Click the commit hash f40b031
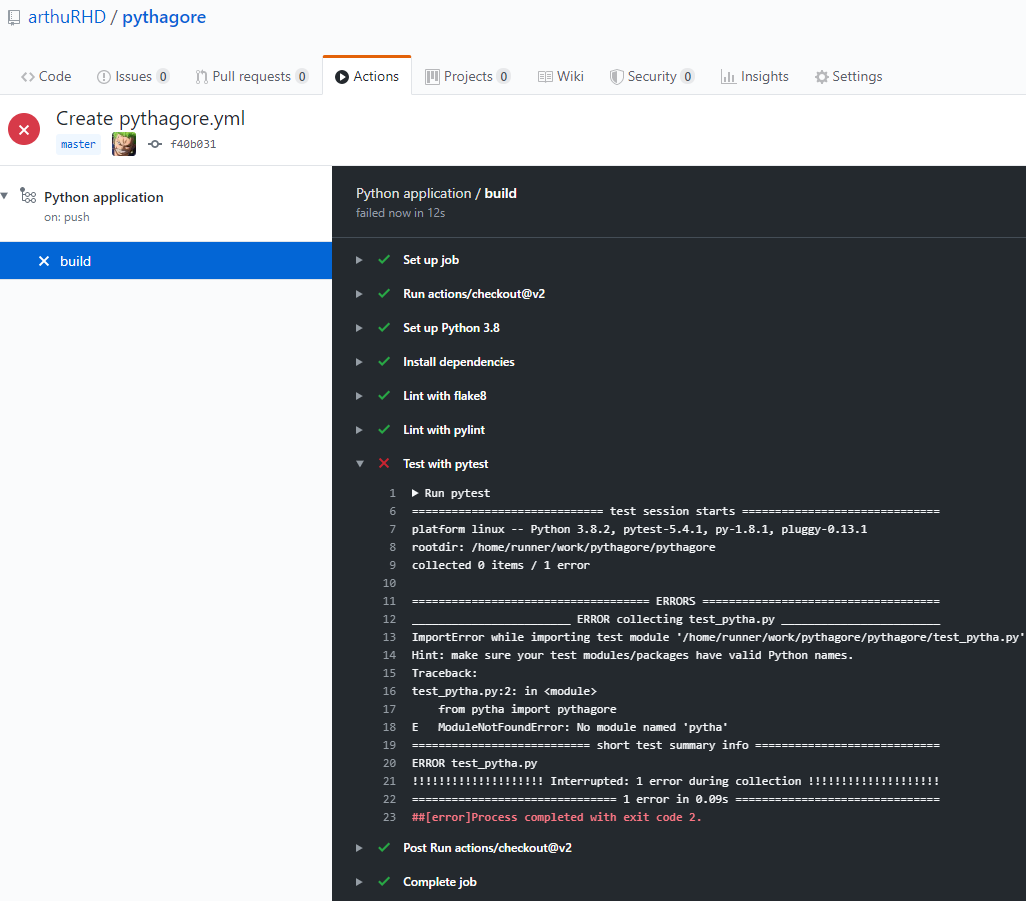The width and height of the screenshot is (1026, 901). point(192,144)
